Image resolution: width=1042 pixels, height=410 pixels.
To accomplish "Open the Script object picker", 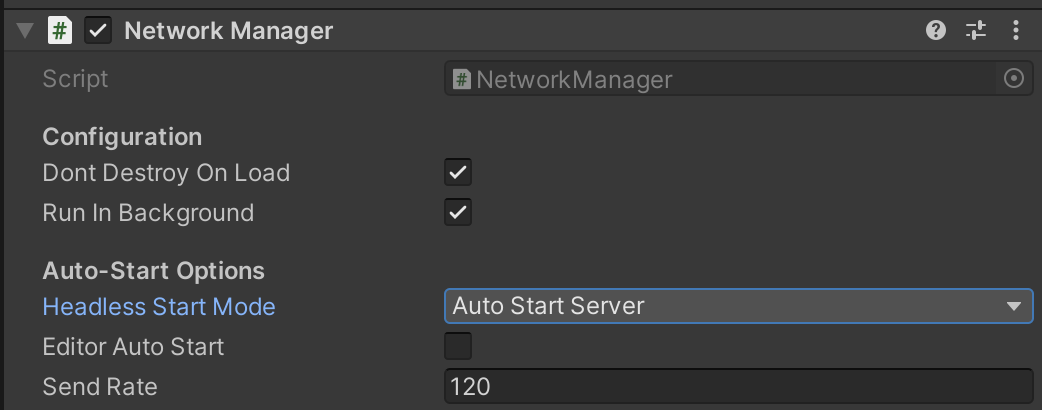I will 1014,79.
